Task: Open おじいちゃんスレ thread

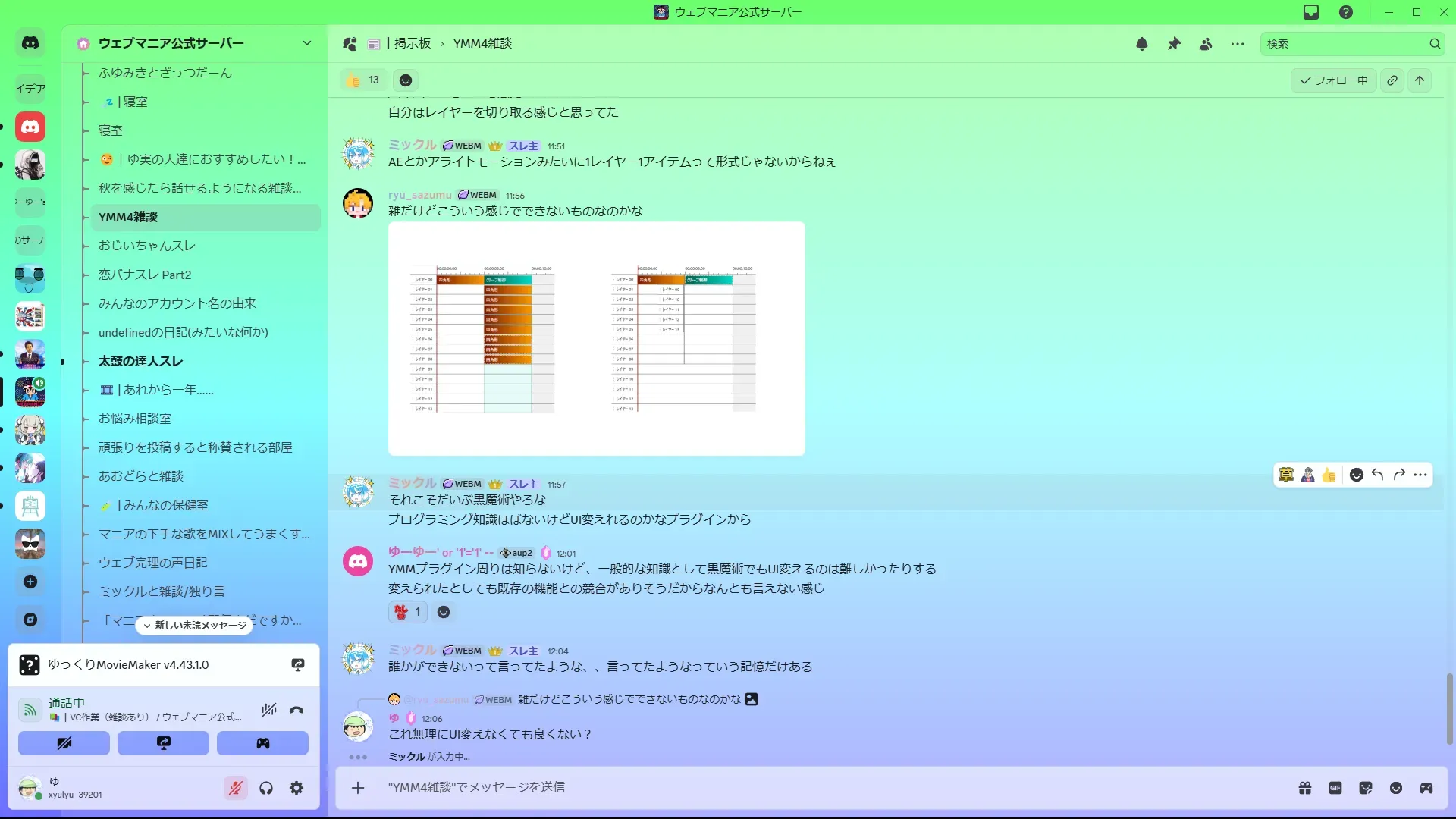Action: pyautogui.click(x=147, y=246)
